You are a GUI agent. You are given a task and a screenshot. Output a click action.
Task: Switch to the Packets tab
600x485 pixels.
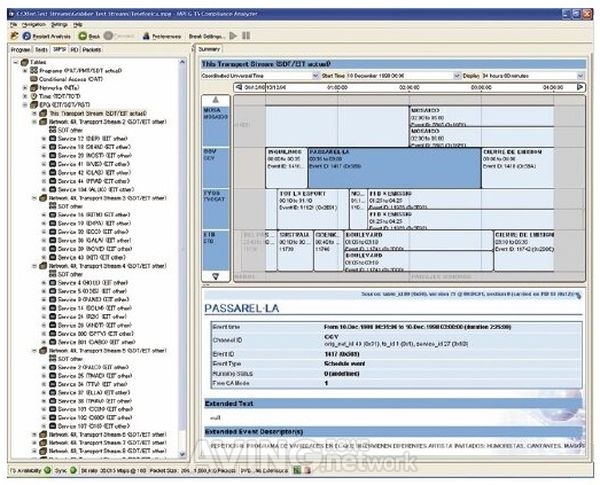coord(91,49)
